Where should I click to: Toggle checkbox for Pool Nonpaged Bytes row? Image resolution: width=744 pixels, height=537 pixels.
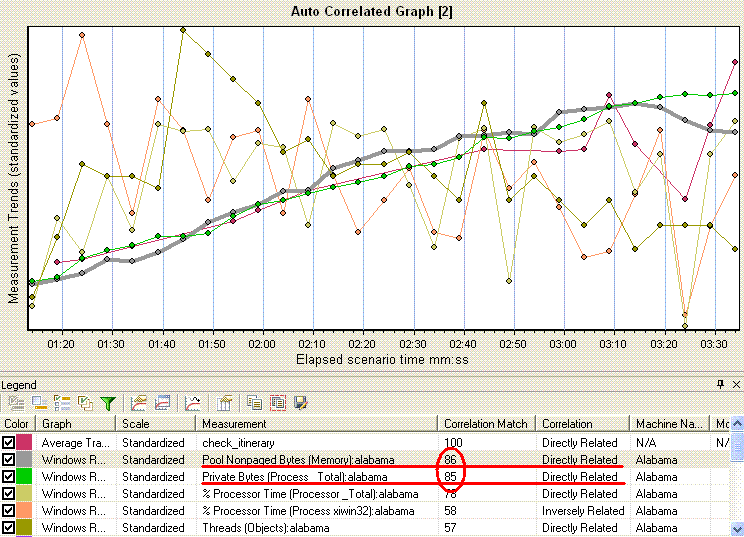[9, 459]
